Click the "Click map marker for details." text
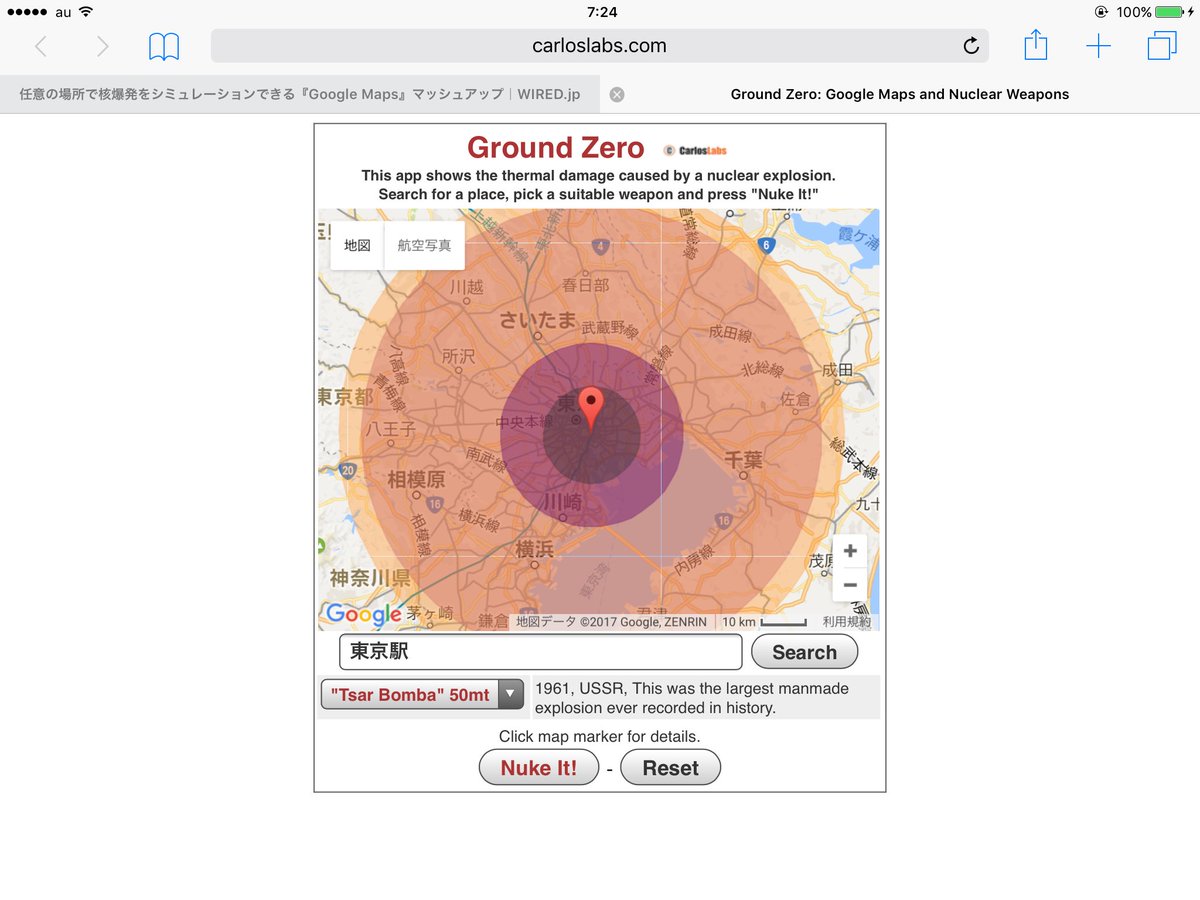This screenshot has height=900, width=1200. (600, 737)
